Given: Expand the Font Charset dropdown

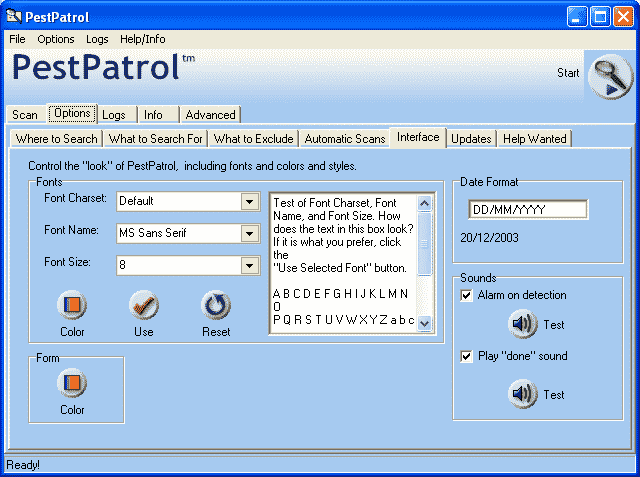Looking at the screenshot, I should (249, 202).
